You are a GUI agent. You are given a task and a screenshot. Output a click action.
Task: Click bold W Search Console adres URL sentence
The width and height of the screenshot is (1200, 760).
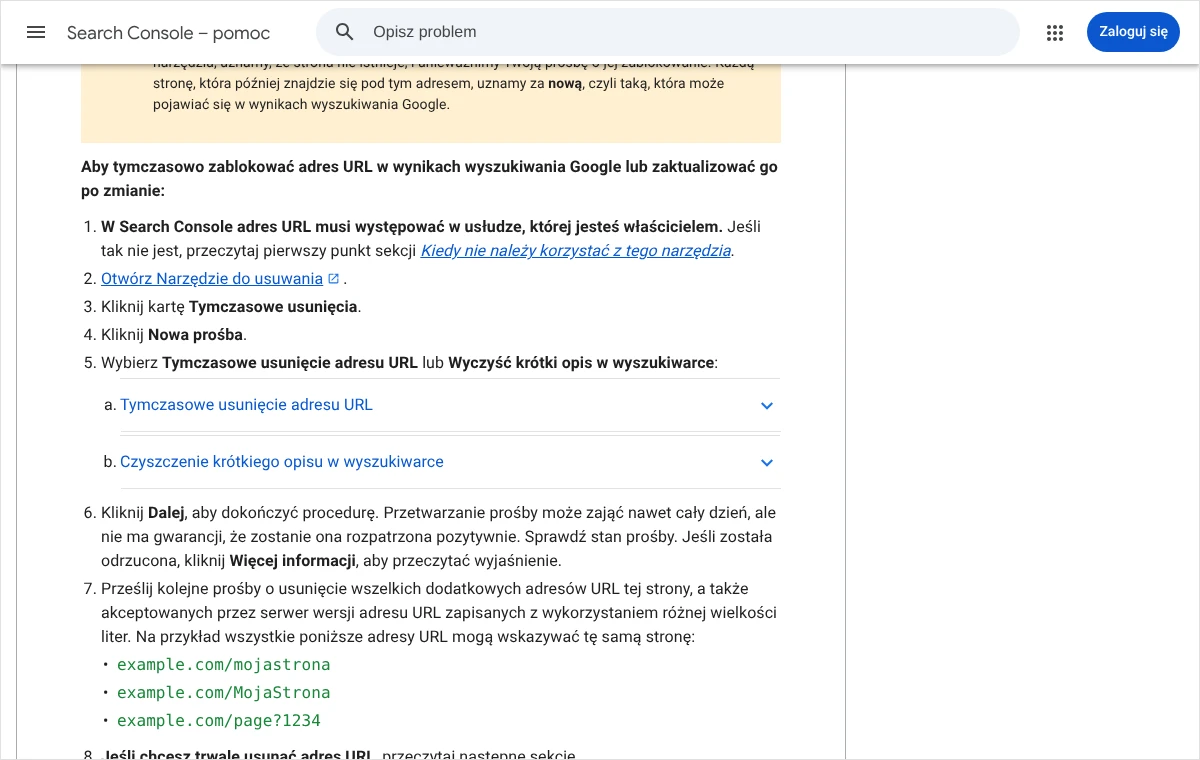pos(411,227)
